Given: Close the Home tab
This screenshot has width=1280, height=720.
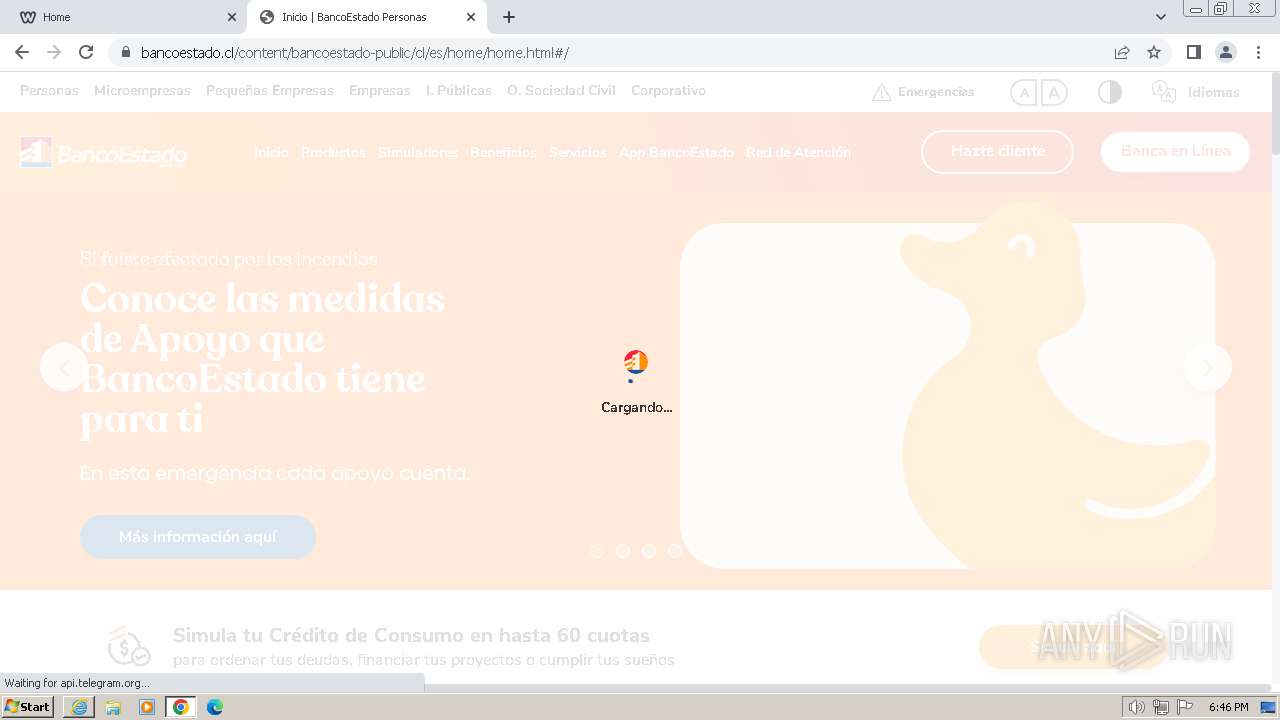Looking at the screenshot, I should click(x=232, y=17).
